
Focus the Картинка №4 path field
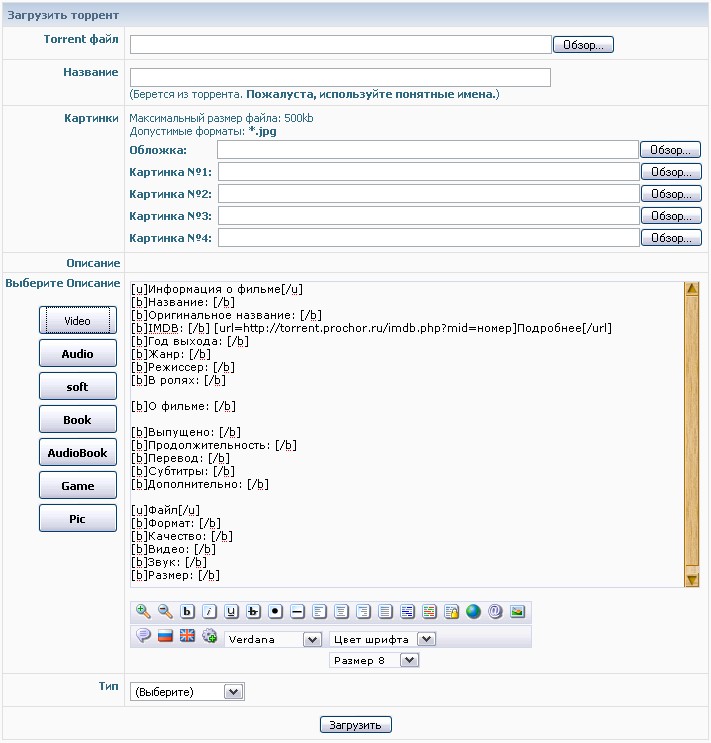click(428, 237)
